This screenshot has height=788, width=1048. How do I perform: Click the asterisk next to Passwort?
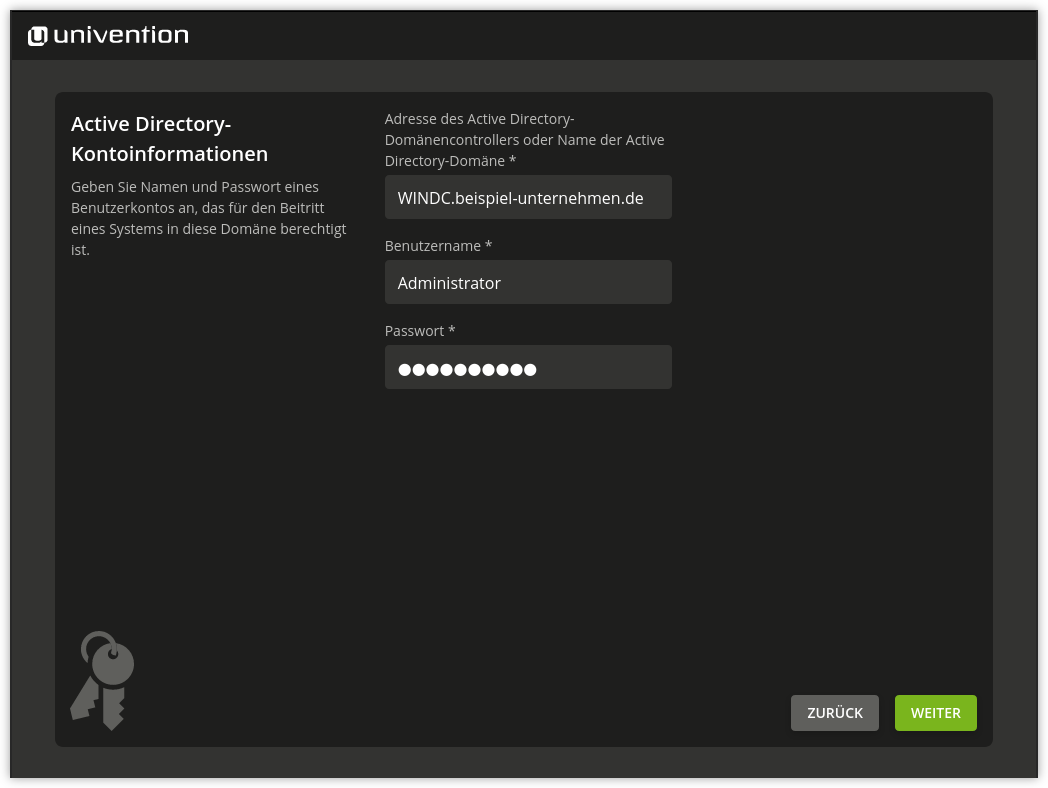[x=451, y=330]
